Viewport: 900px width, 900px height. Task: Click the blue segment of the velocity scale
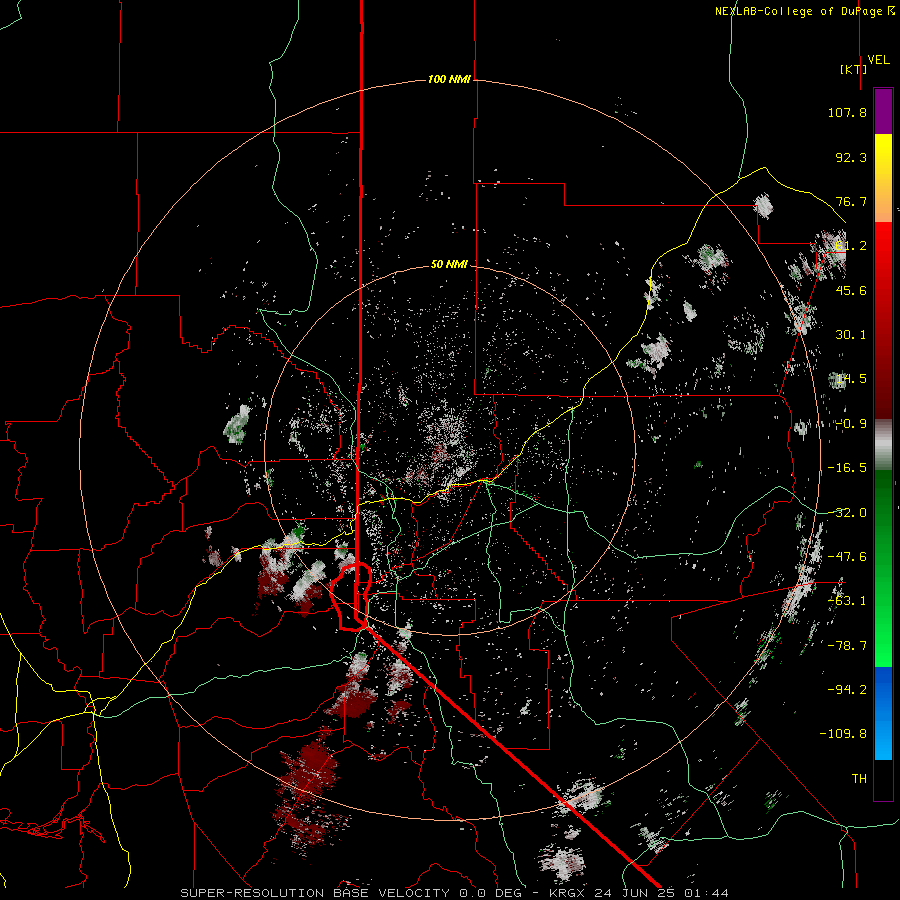tap(883, 713)
